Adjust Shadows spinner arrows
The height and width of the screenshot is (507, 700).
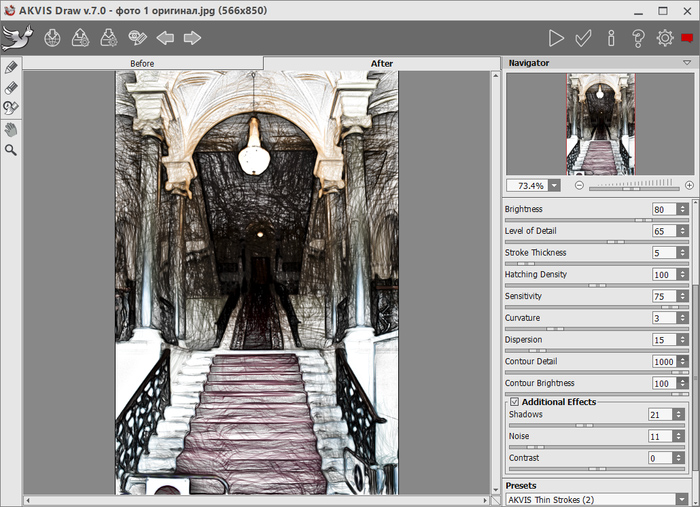coord(678,415)
